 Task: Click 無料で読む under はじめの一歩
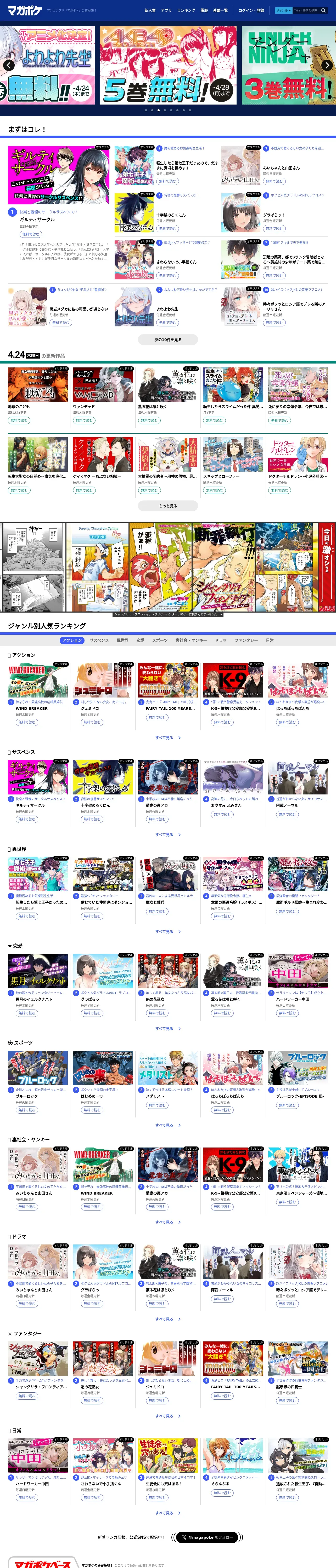pos(92,1110)
